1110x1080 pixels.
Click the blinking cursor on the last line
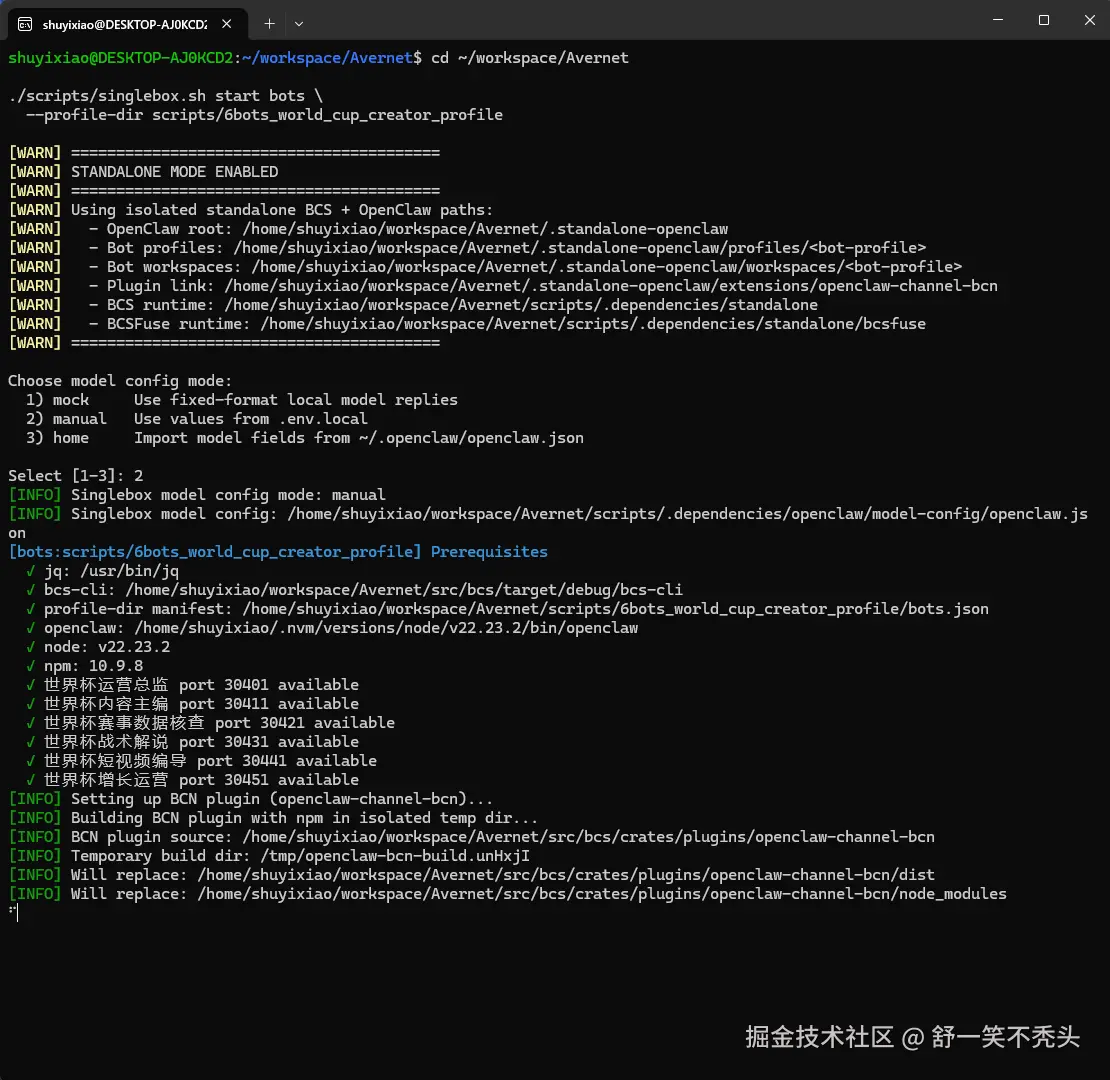[17, 914]
